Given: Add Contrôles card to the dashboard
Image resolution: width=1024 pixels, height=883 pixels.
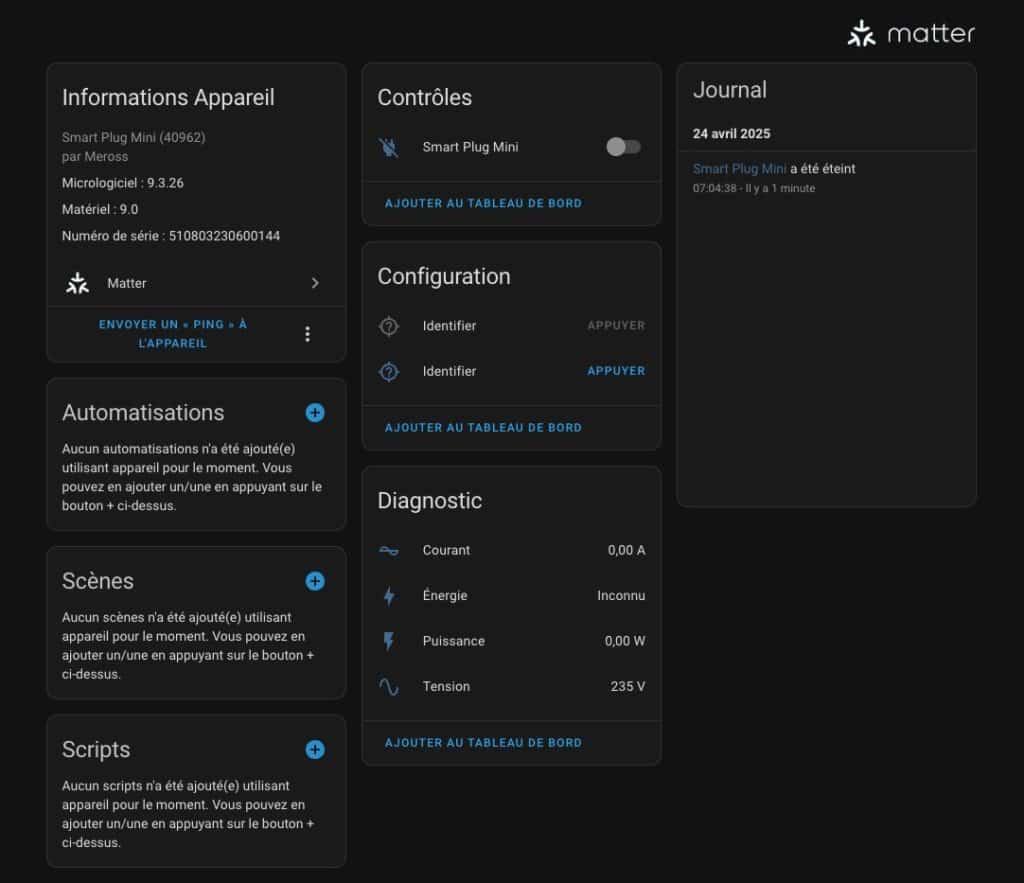Looking at the screenshot, I should (483, 203).
